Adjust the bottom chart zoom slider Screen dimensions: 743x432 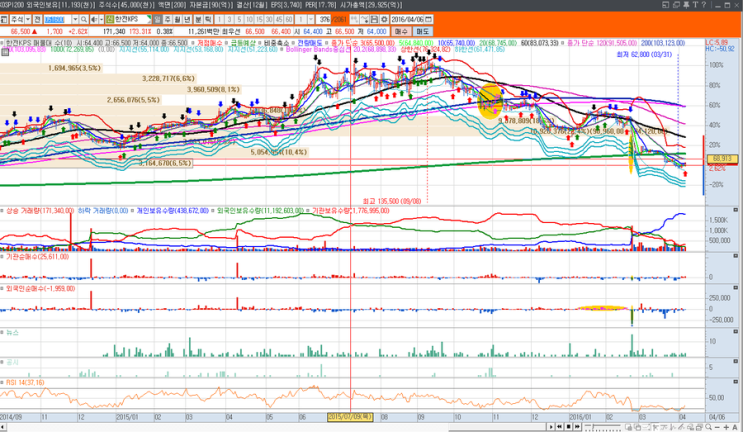pyautogui.click(x=603, y=425)
